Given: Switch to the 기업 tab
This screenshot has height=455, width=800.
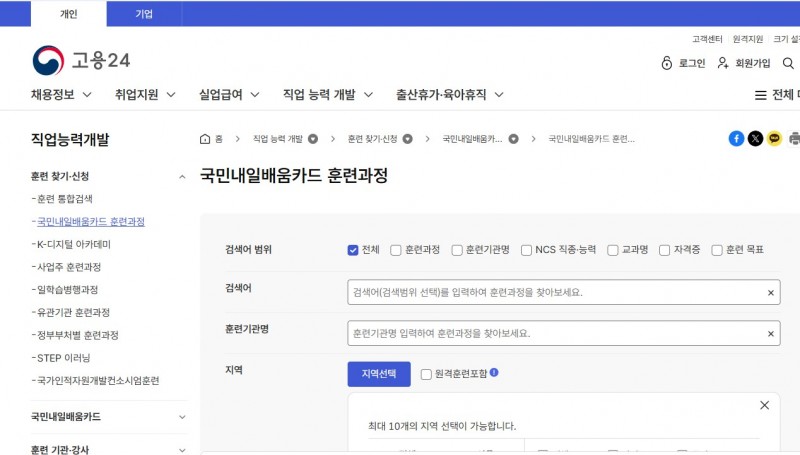Looking at the screenshot, I should pyautogui.click(x=144, y=14).
